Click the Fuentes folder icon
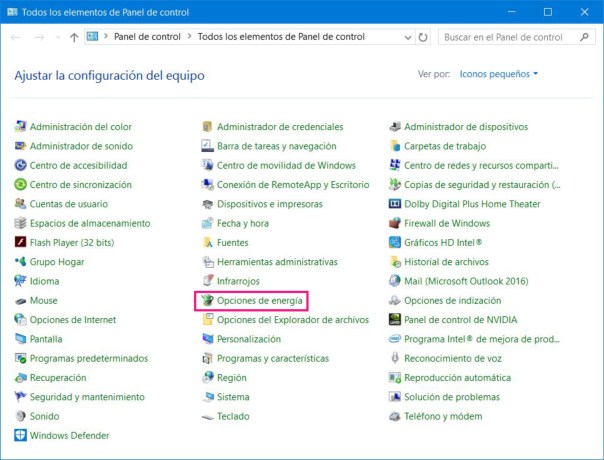This screenshot has height=460, width=604. [207, 242]
